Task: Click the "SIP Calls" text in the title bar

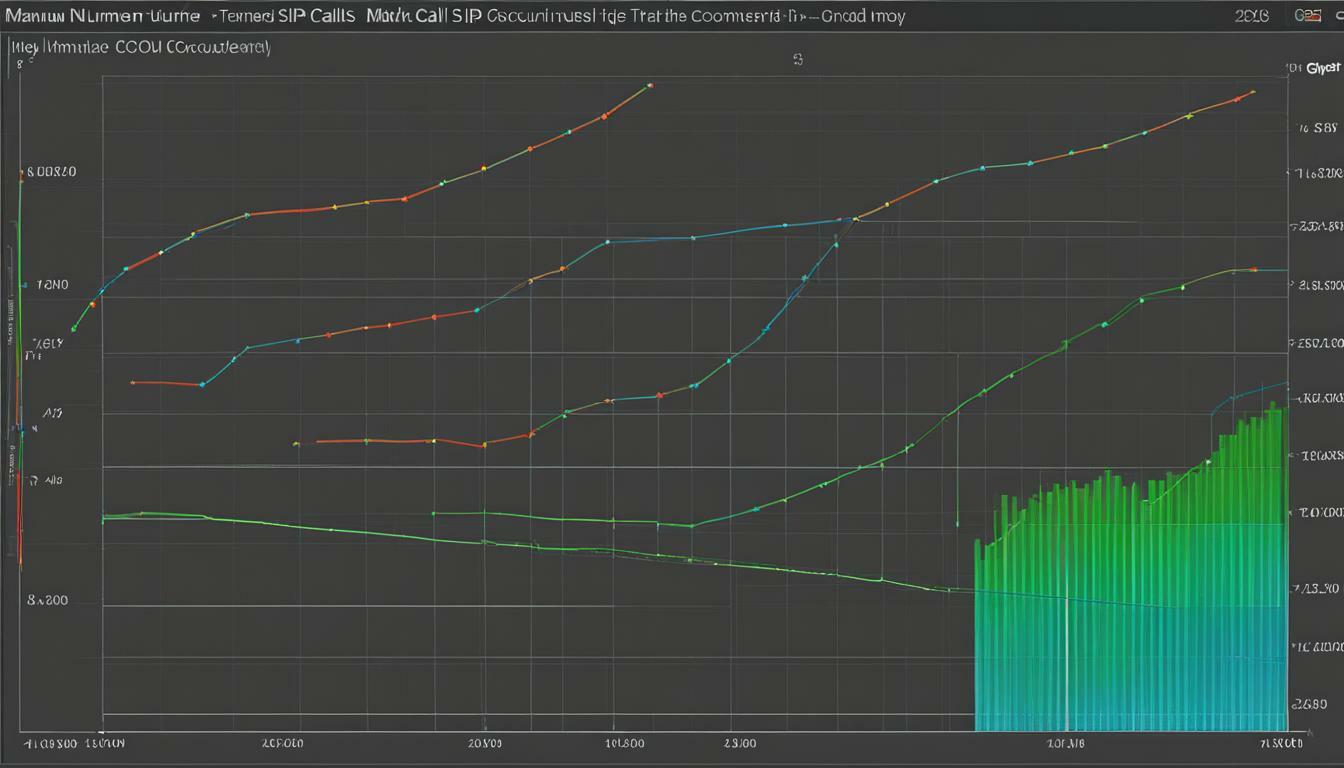Action: (289, 16)
